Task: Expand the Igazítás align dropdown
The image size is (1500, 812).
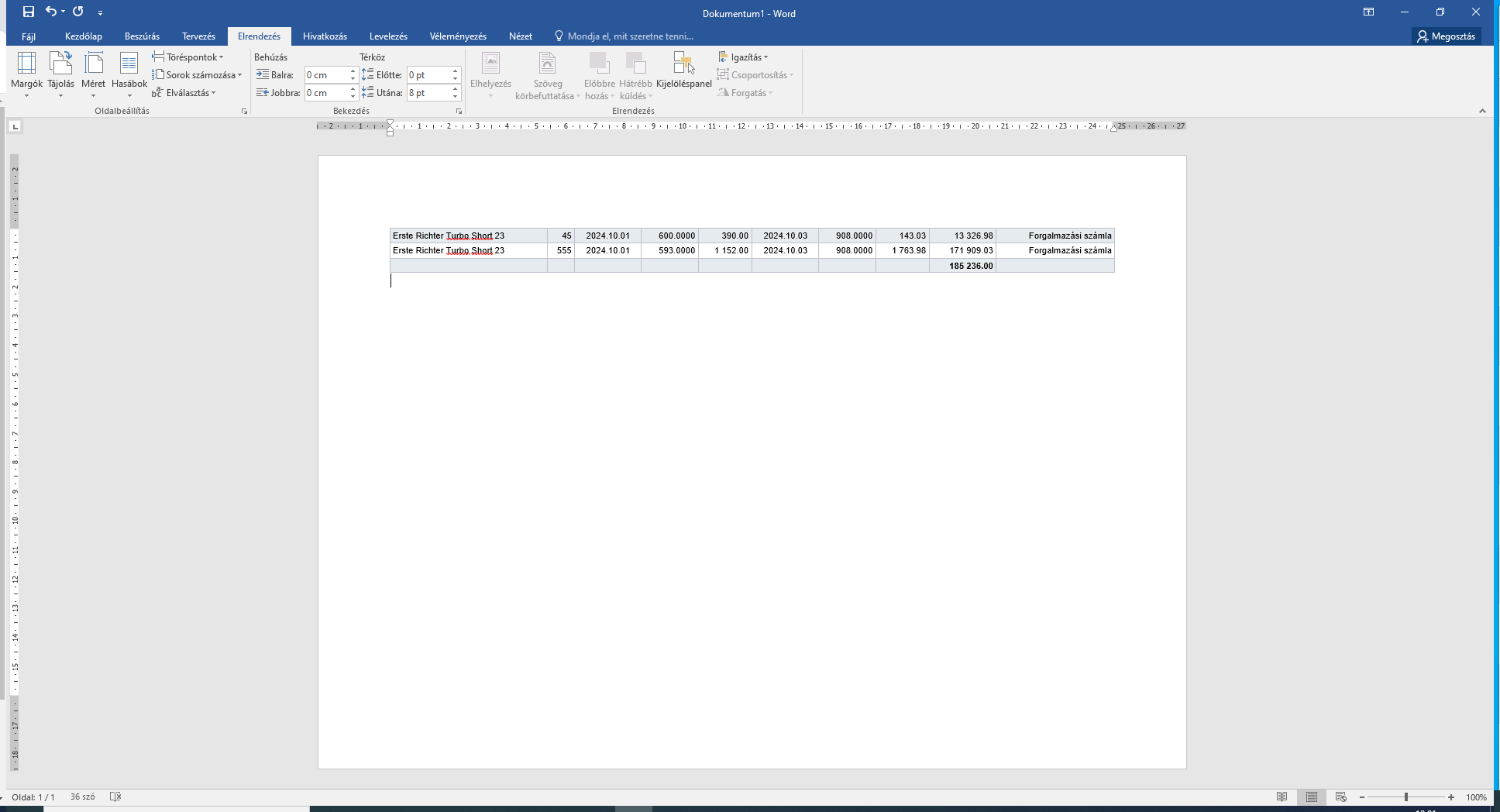Action: pos(743,57)
